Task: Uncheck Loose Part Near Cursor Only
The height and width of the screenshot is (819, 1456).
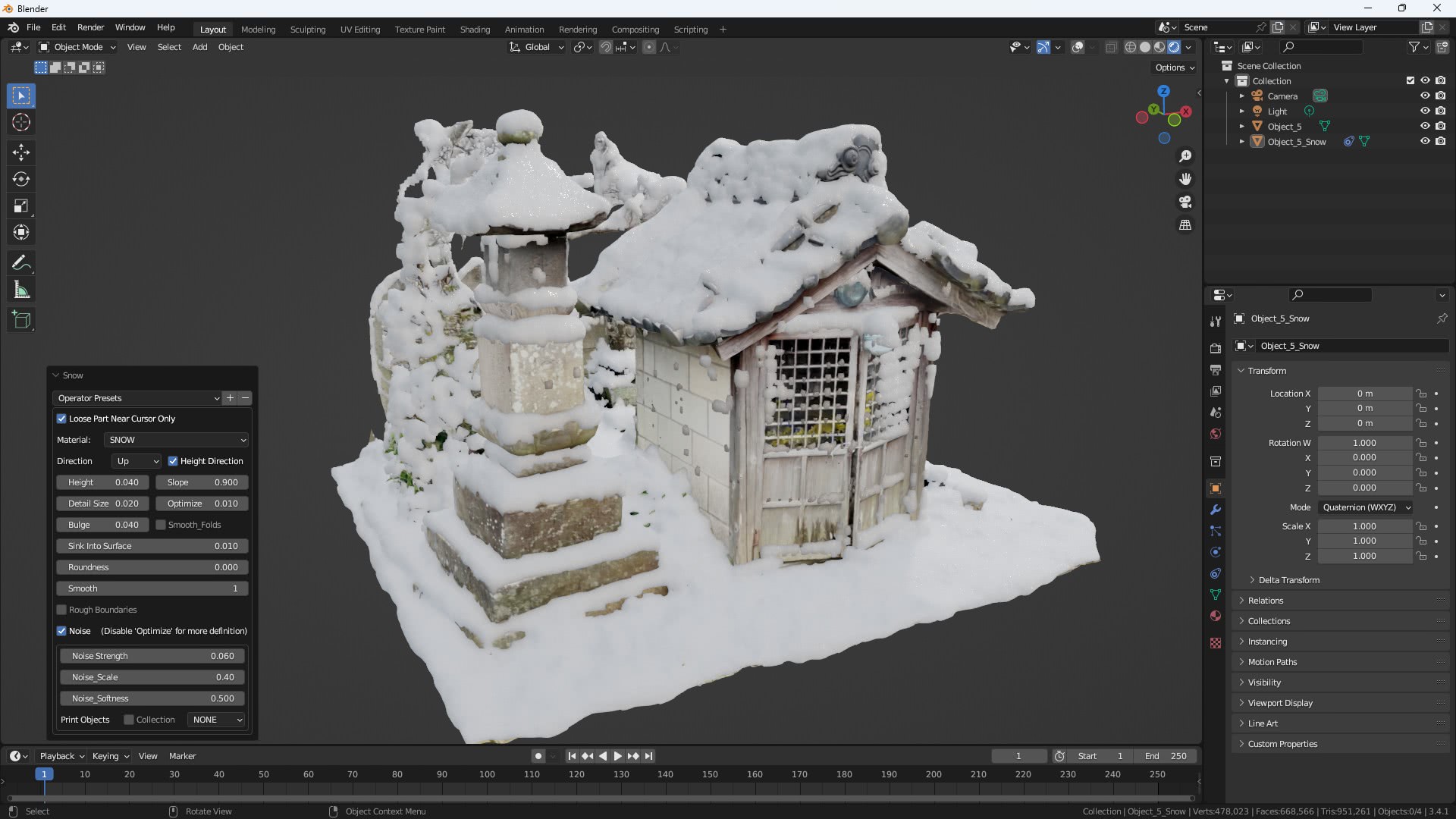Action: (x=61, y=419)
